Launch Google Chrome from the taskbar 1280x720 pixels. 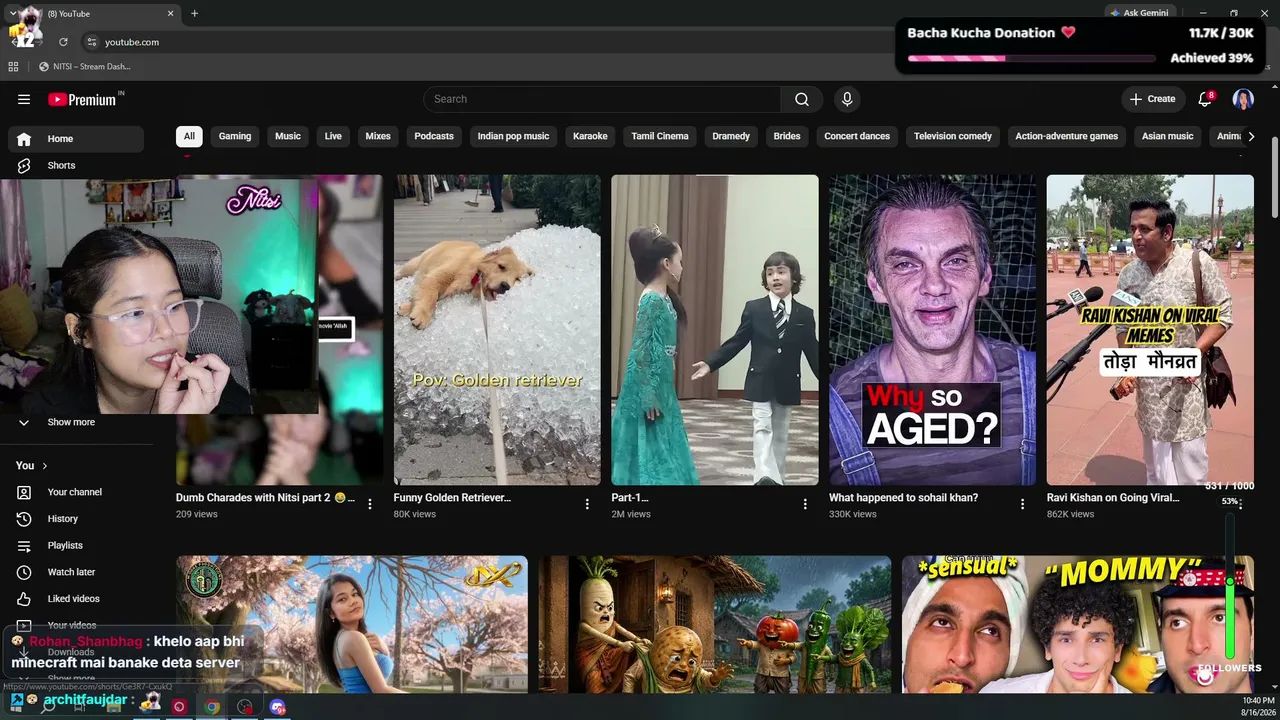tap(212, 706)
